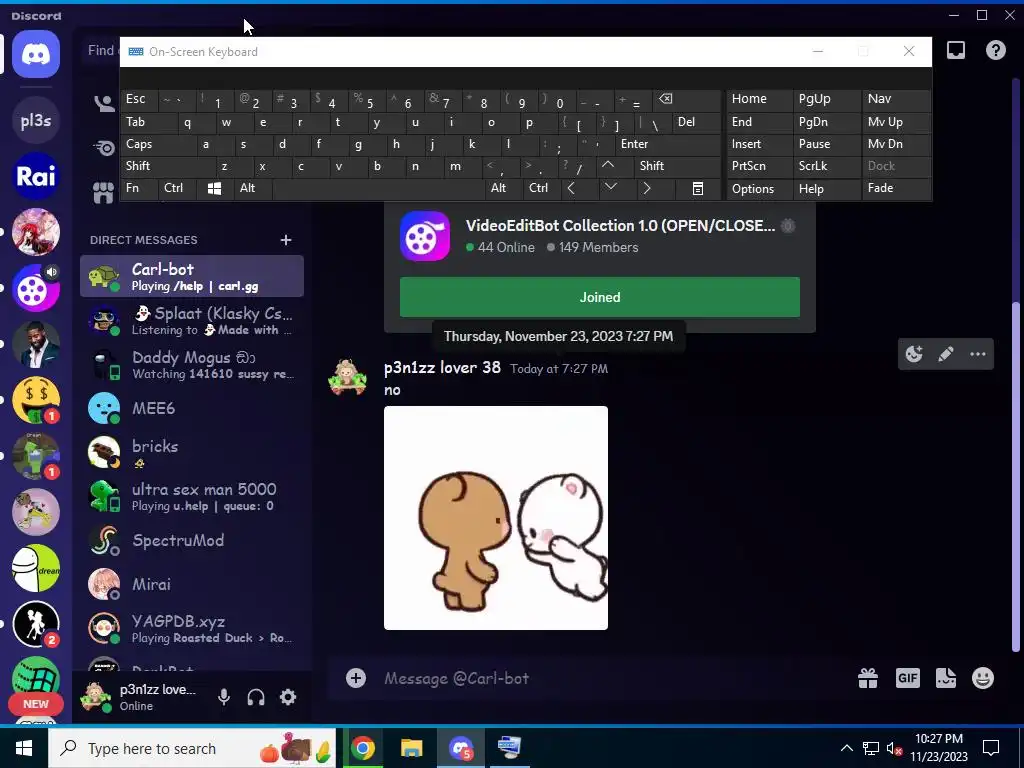Toggle left Ctrl on On-Screen Keyboard
The height and width of the screenshot is (768, 1024).
tap(176, 188)
